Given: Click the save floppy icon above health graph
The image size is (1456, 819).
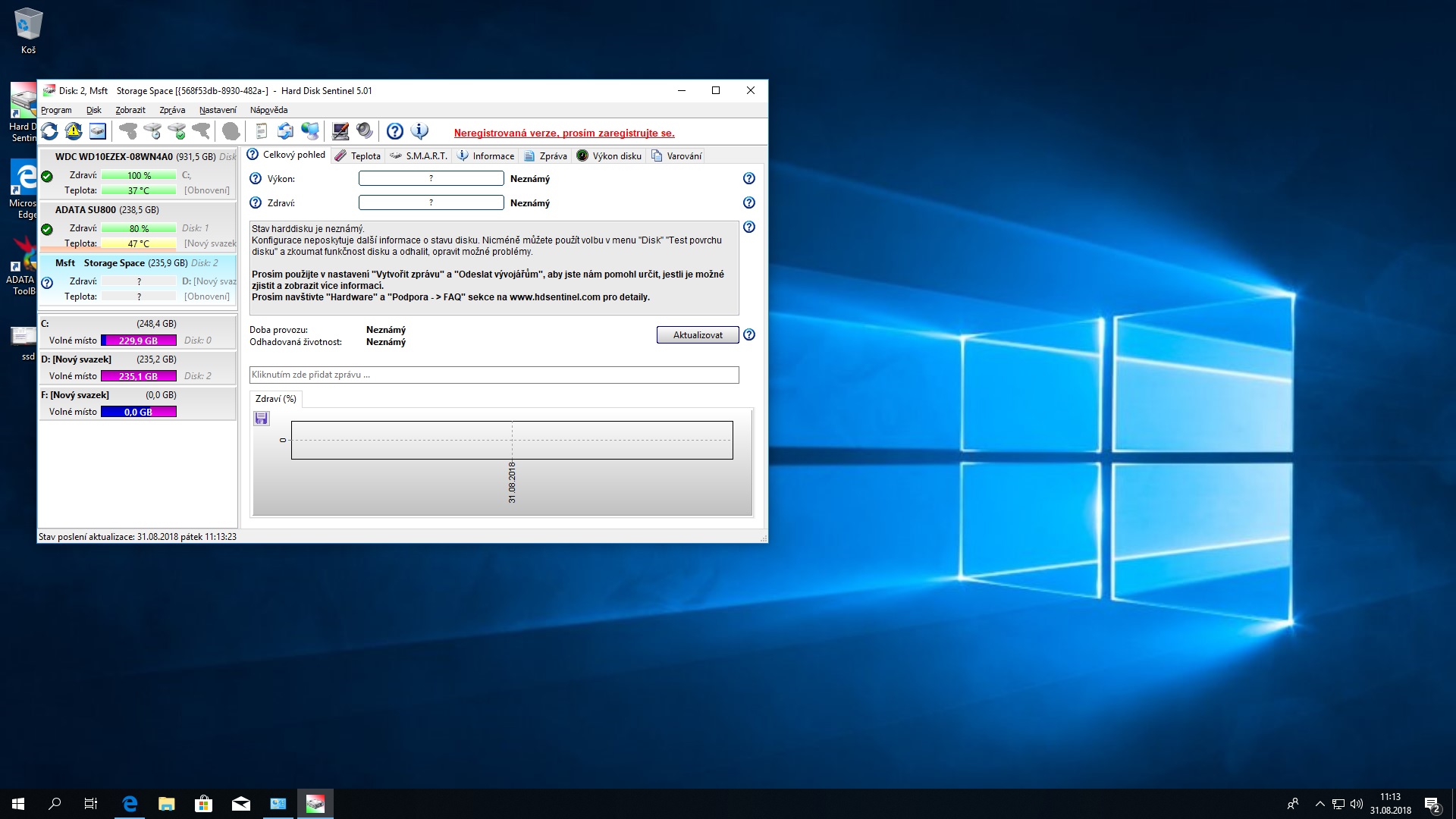Looking at the screenshot, I should [262, 418].
